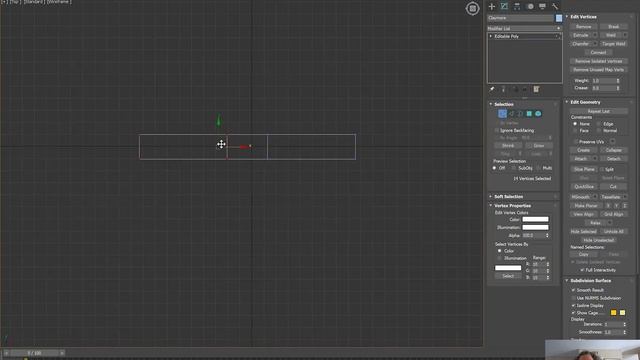The image size is (640, 360).
Task: Expand Editable Poly in modifier stack
Action: 491,36
